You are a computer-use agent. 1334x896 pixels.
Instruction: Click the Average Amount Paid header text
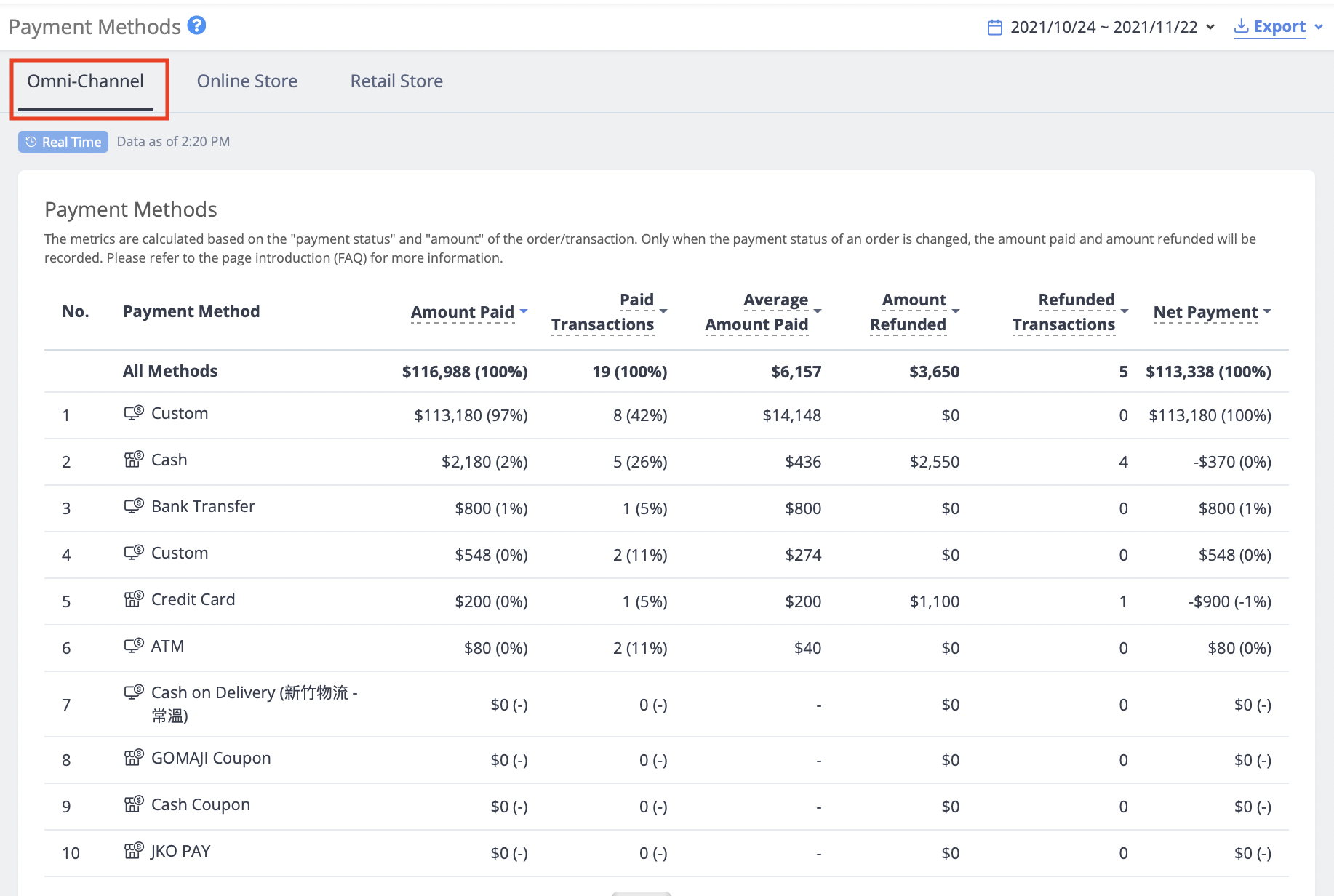(x=757, y=312)
